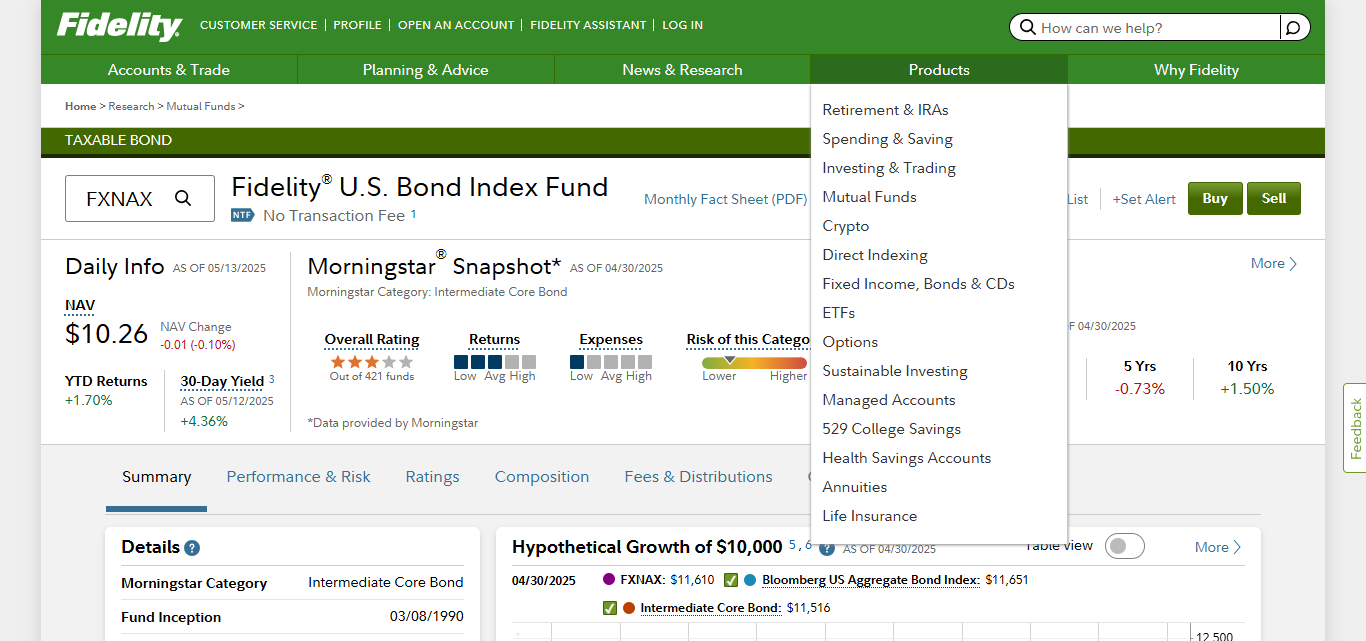Open Hypothetical Growth help question icon
This screenshot has width=1366, height=641.
click(x=827, y=548)
